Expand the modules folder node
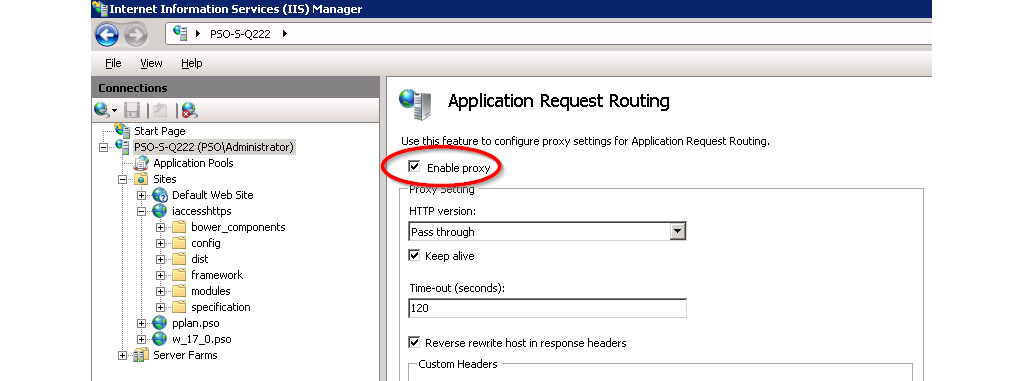This screenshot has width=1024, height=381. tap(161, 291)
